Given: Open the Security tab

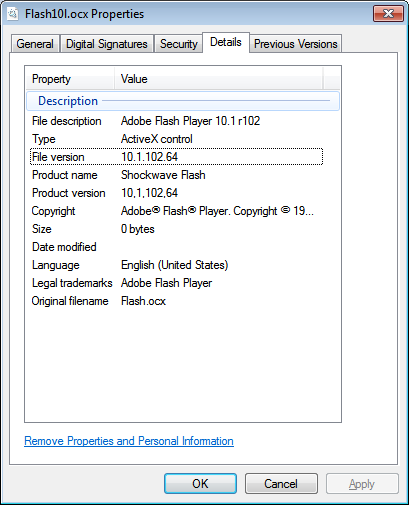Looking at the screenshot, I should click(179, 44).
